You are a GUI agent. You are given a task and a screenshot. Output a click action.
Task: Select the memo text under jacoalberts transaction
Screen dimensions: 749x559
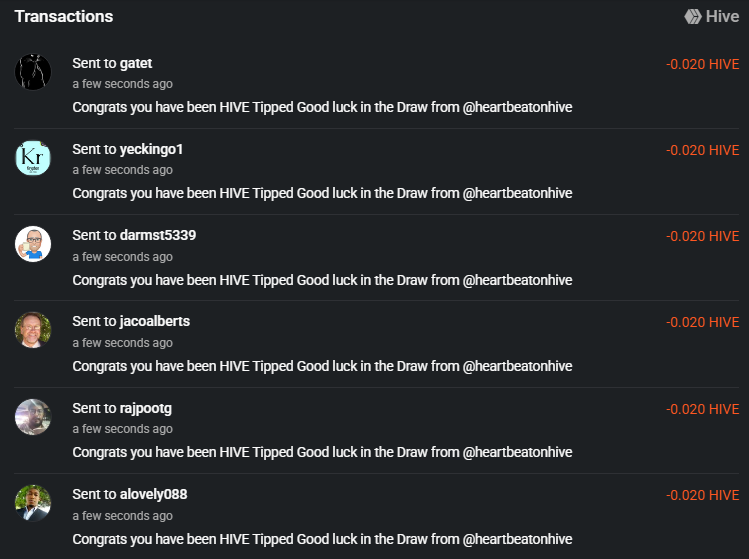(322, 366)
